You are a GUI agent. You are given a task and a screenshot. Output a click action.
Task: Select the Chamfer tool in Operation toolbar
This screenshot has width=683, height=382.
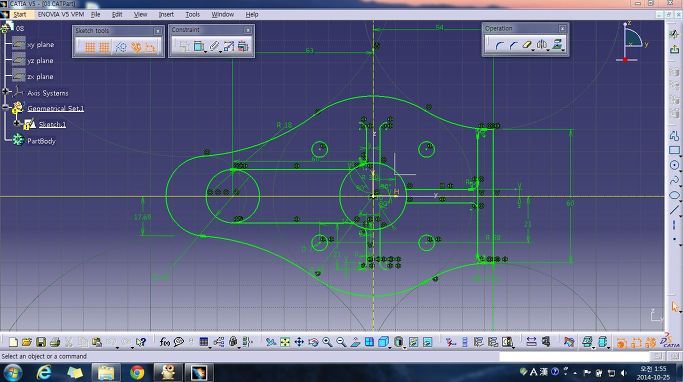513,45
